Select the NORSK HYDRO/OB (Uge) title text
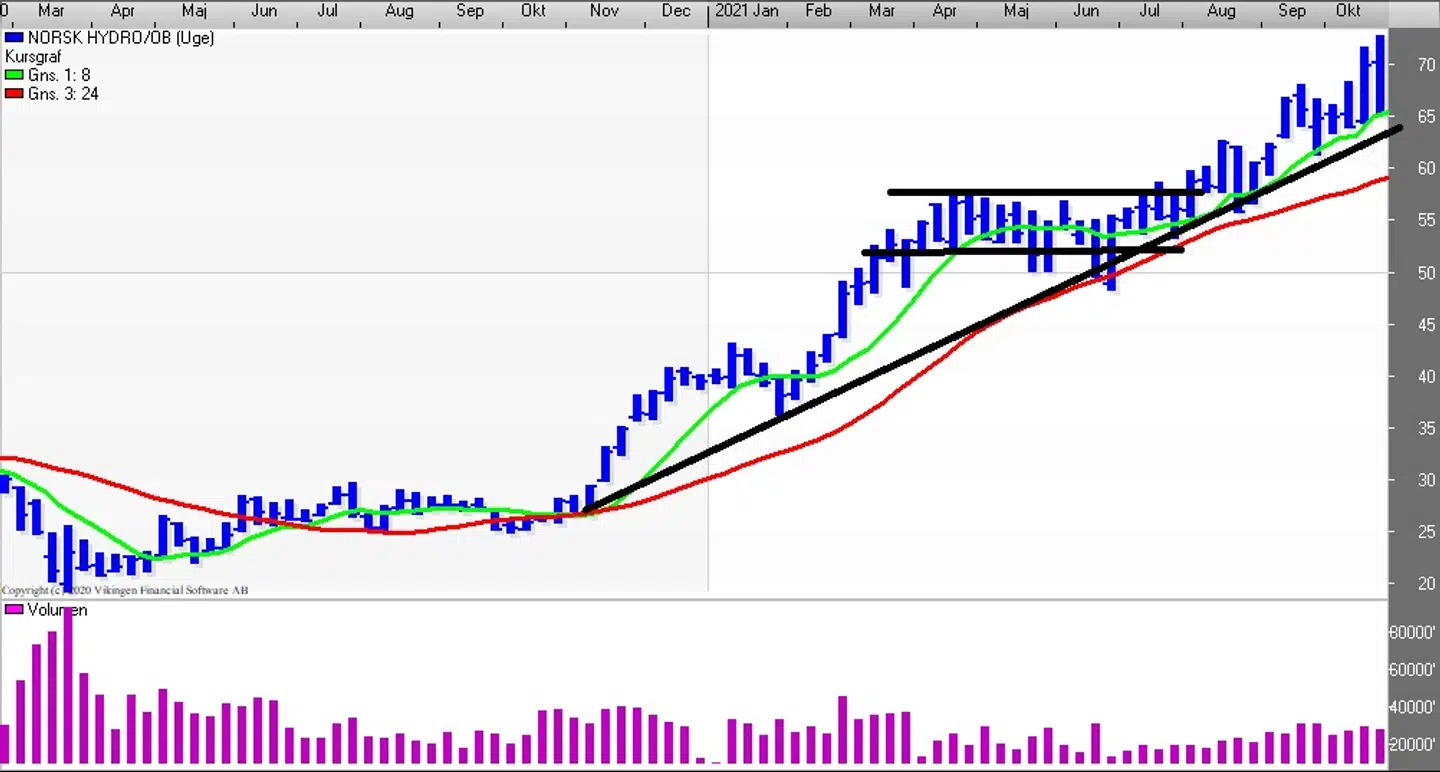 tap(121, 38)
